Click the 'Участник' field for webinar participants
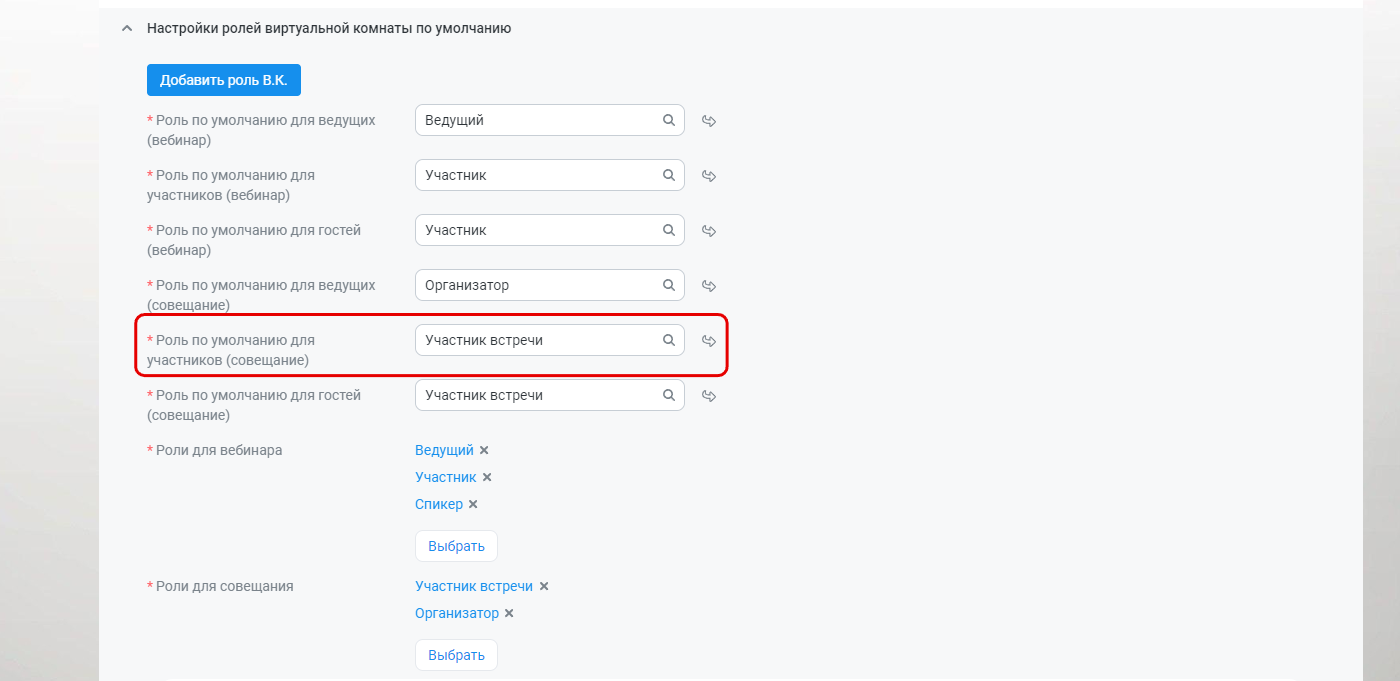 click(x=550, y=175)
